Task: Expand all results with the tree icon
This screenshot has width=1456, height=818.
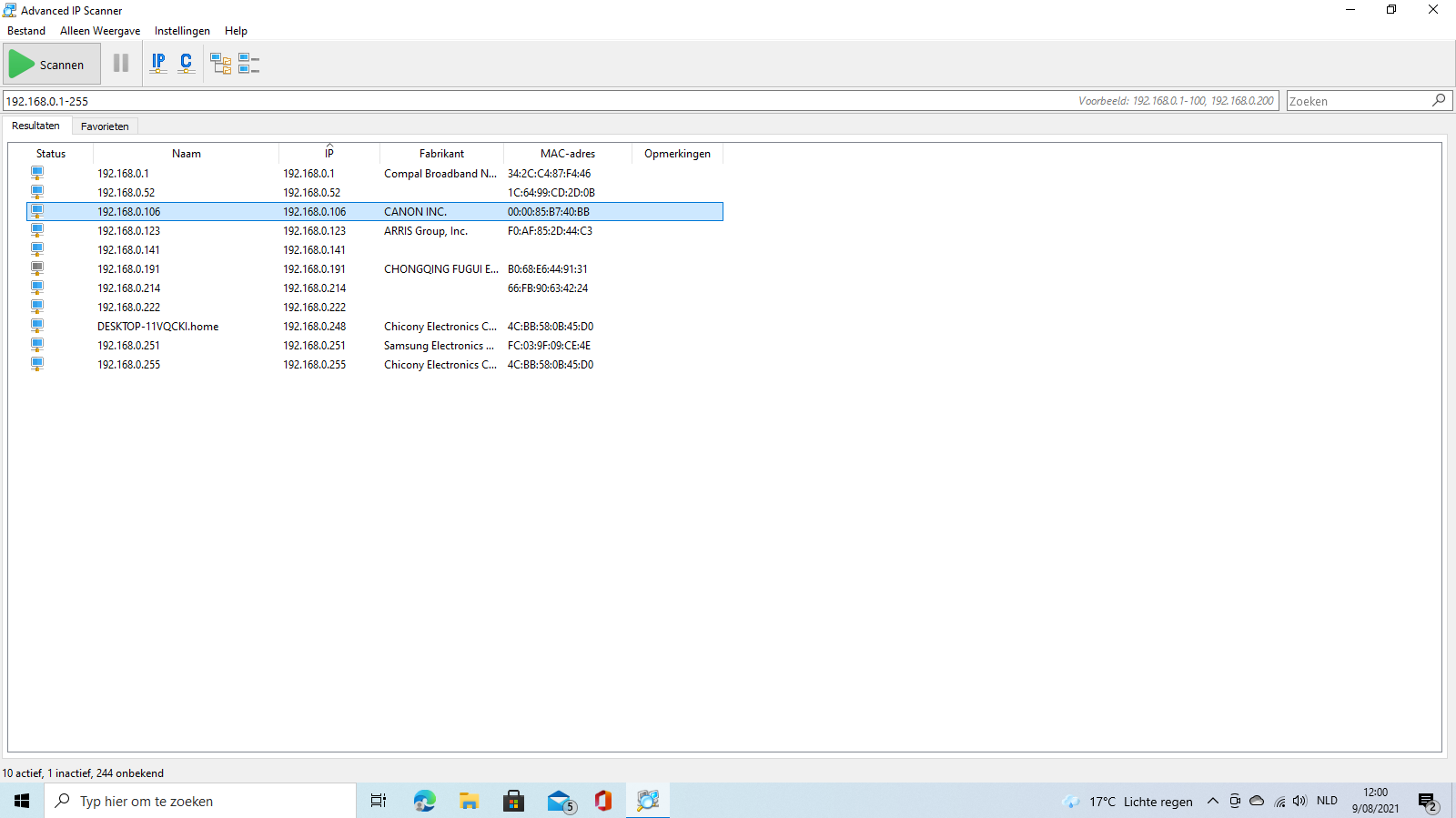Action: (x=220, y=64)
